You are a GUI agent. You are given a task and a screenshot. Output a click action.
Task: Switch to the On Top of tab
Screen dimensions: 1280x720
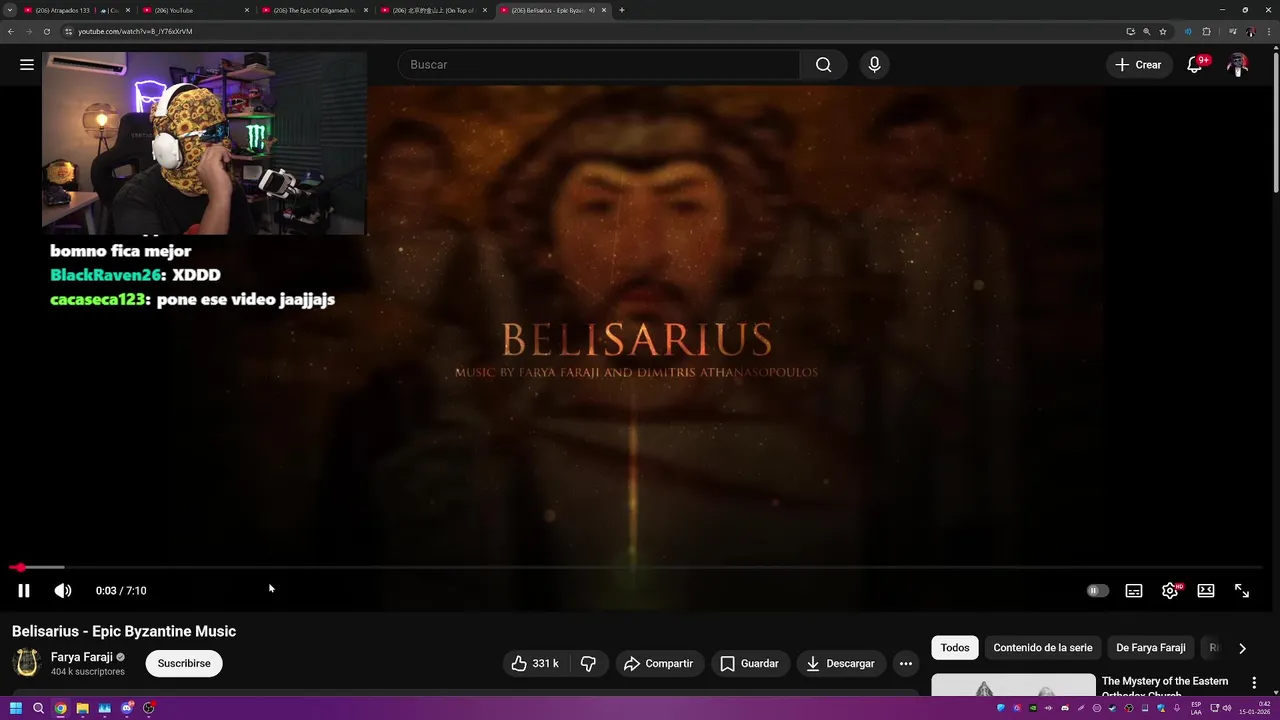434,10
